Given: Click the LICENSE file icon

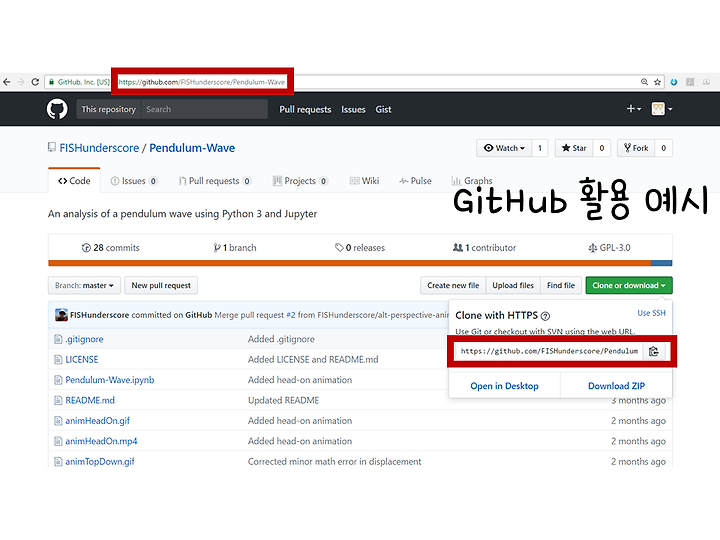Looking at the screenshot, I should point(58,360).
